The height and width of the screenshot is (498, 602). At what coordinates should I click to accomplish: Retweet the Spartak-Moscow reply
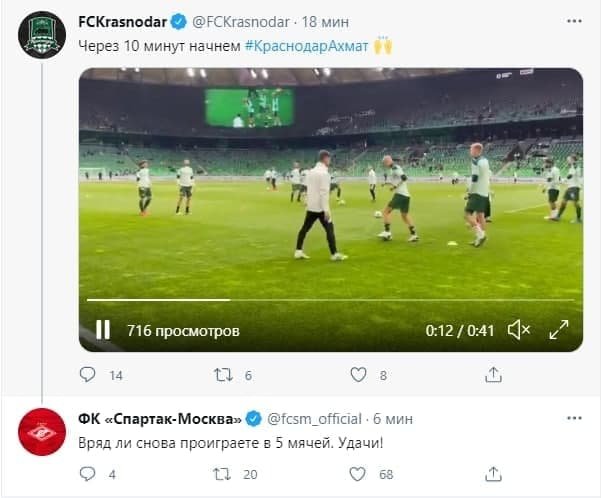coord(223,474)
